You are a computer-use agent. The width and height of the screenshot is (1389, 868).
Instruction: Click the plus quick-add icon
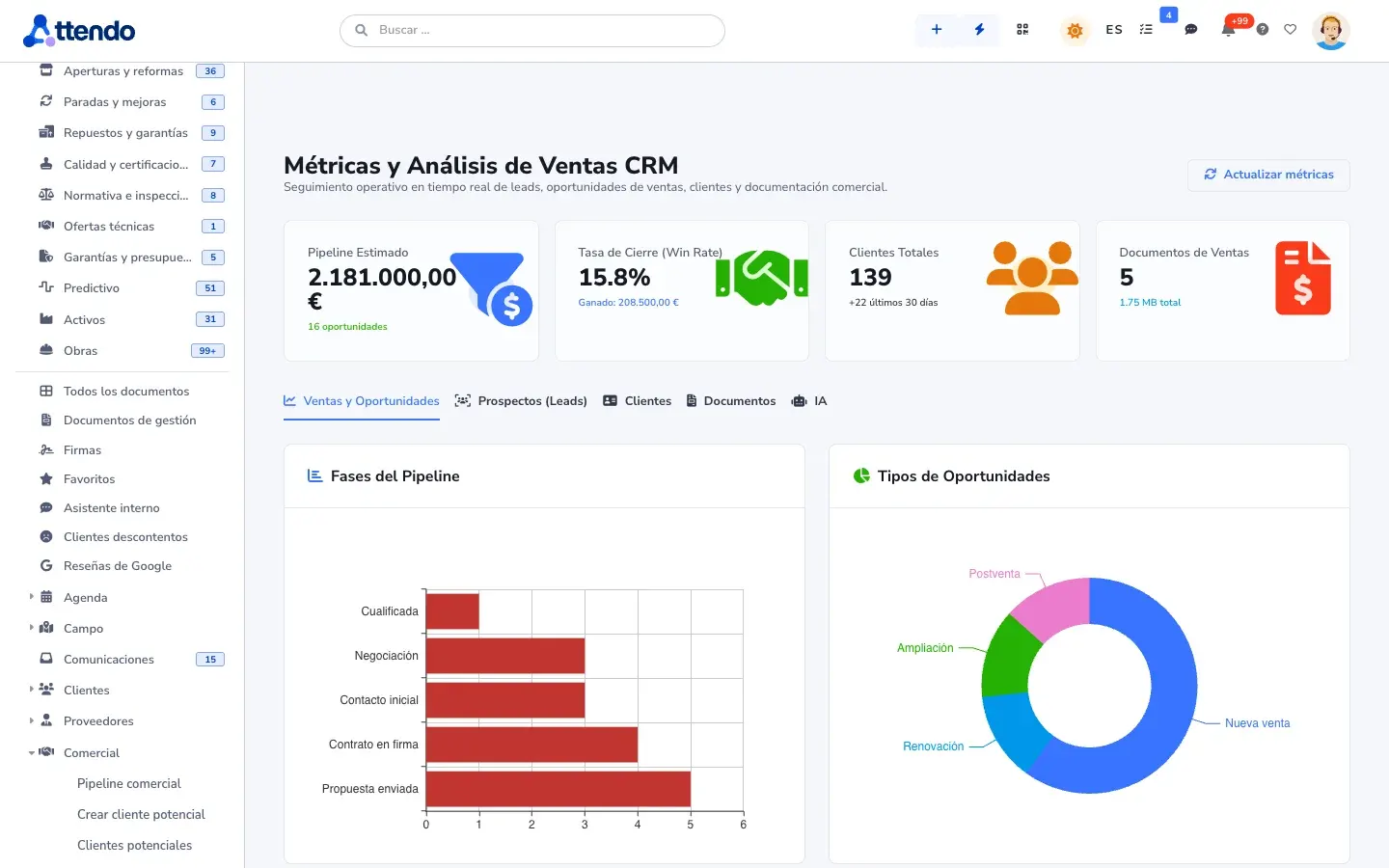[936, 30]
